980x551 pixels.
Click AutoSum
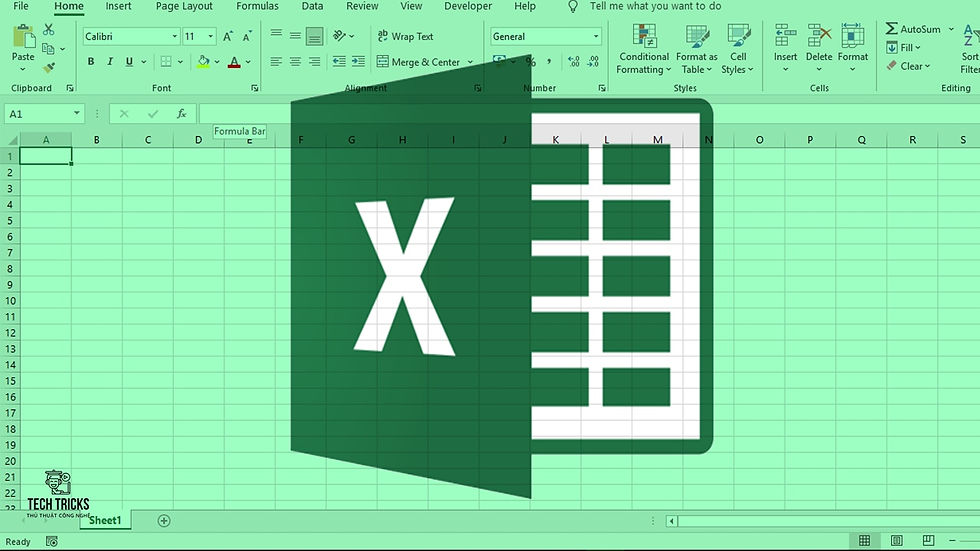tap(913, 29)
